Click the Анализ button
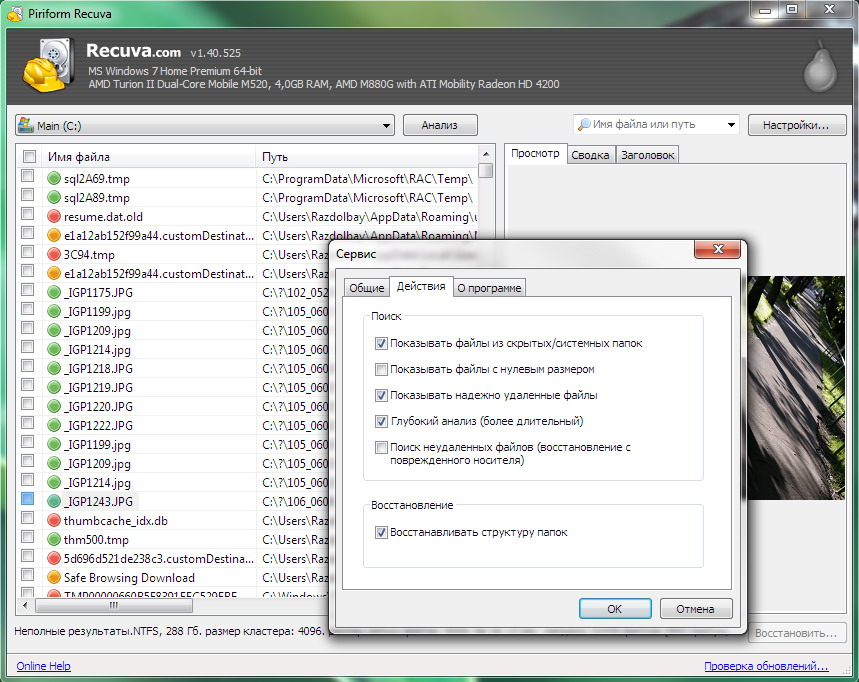The height and width of the screenshot is (682, 859). coord(440,125)
